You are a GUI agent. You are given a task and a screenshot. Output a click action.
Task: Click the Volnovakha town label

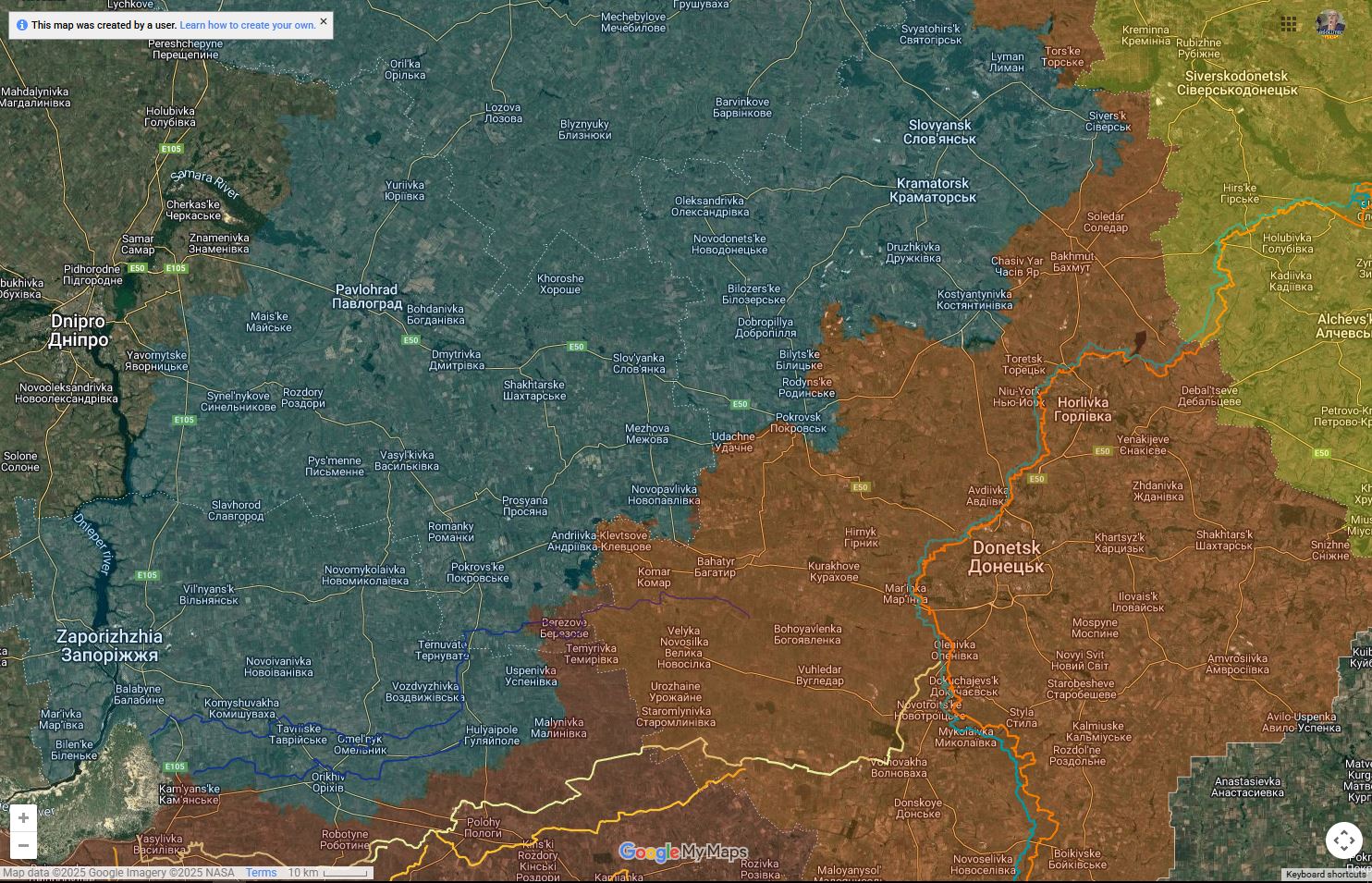[899, 767]
